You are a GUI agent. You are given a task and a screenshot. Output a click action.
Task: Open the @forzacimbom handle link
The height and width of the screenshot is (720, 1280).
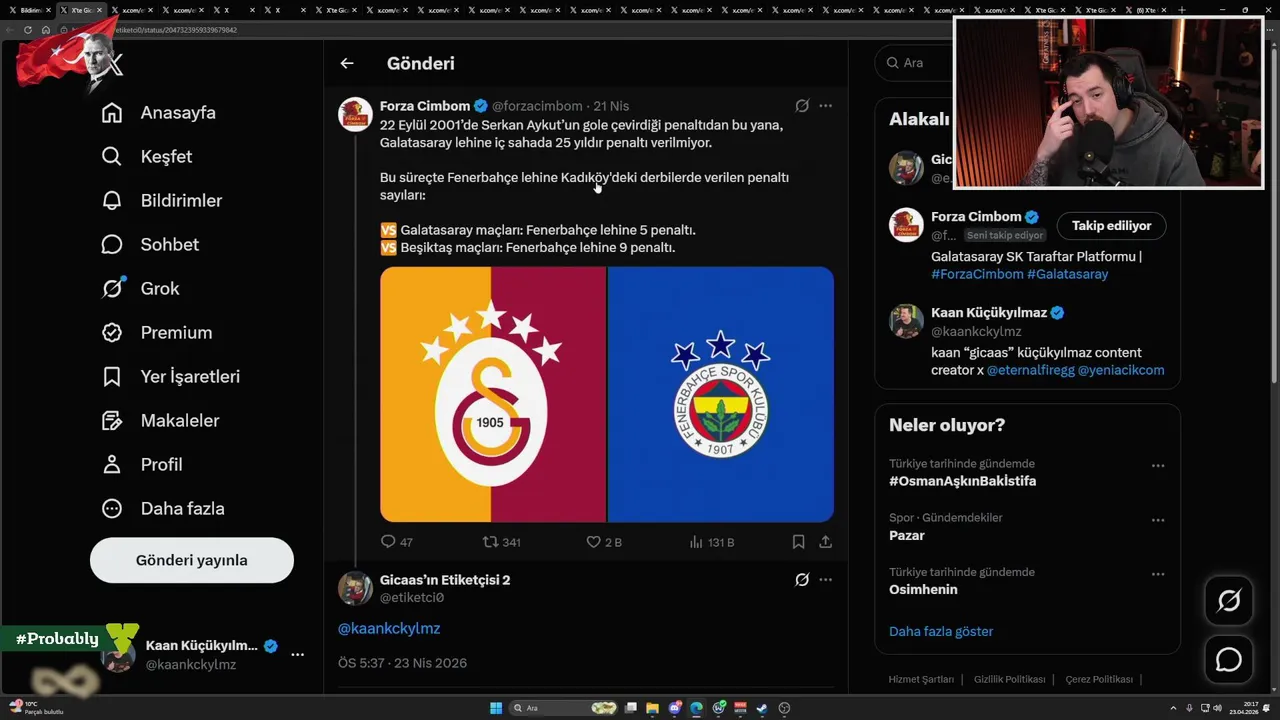[x=537, y=106]
